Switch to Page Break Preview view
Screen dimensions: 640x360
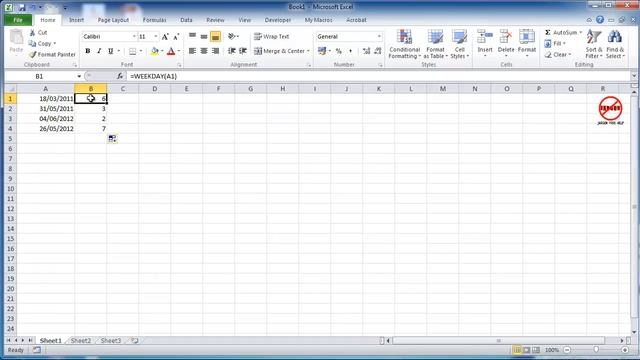point(536,350)
